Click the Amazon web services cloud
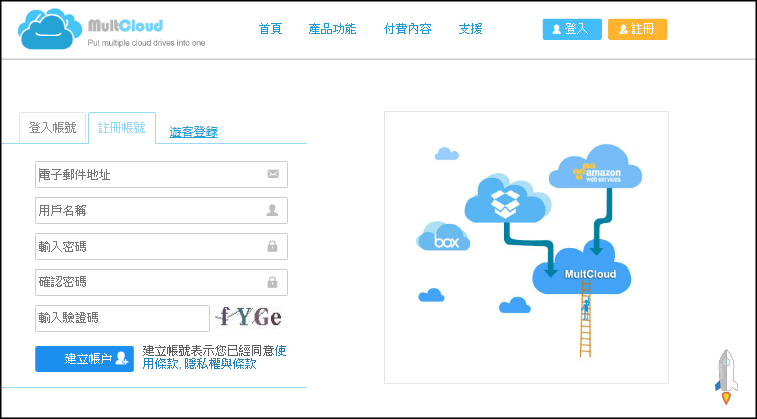This screenshot has width=757, height=419. point(595,167)
